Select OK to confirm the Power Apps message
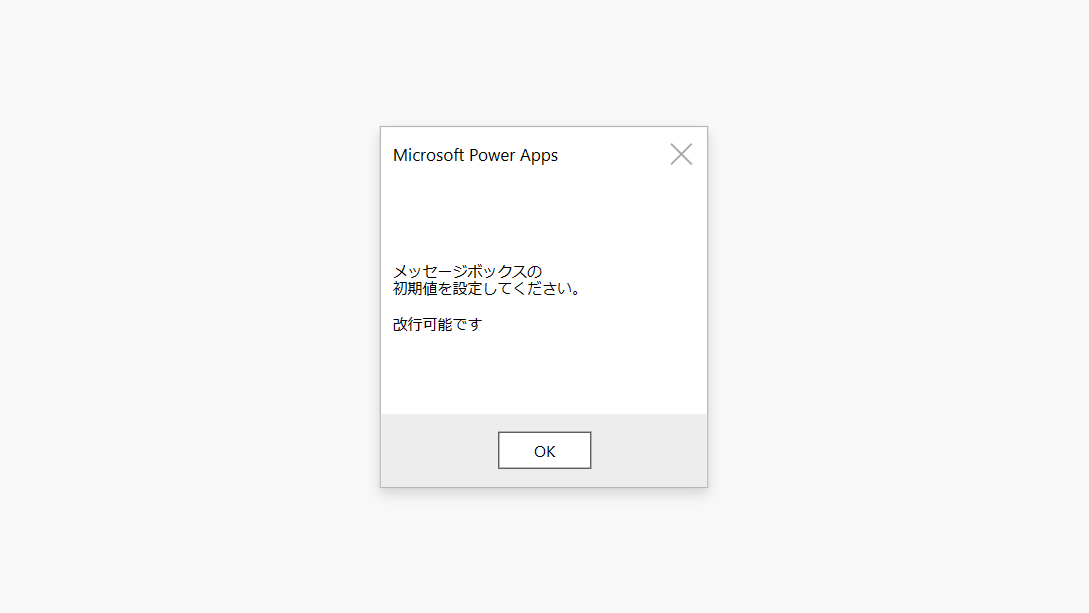This screenshot has height=613, width=1089. click(x=544, y=449)
